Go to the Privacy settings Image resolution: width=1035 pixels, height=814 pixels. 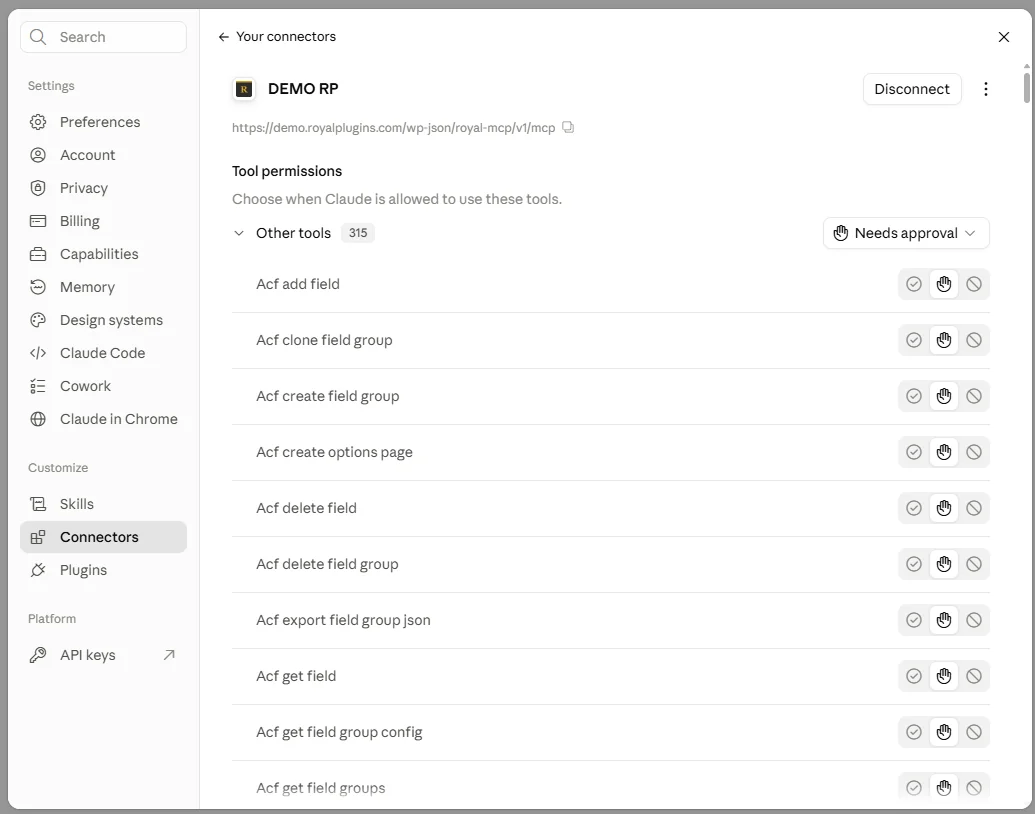tap(103, 188)
